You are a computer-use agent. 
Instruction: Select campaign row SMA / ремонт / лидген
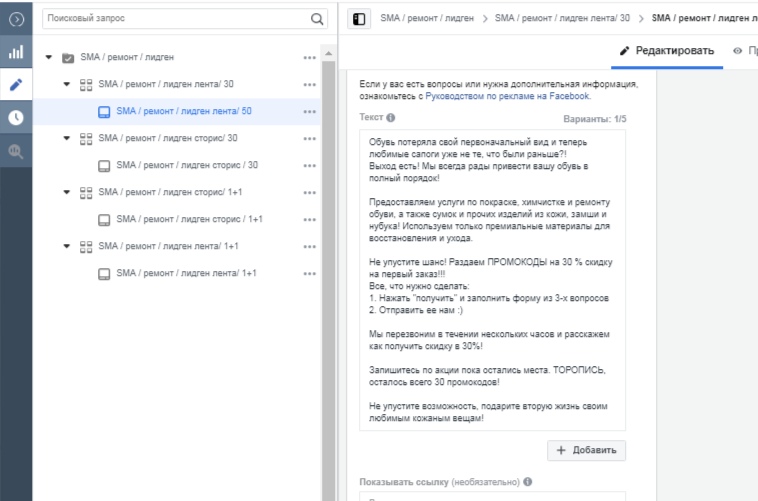[x=176, y=58]
